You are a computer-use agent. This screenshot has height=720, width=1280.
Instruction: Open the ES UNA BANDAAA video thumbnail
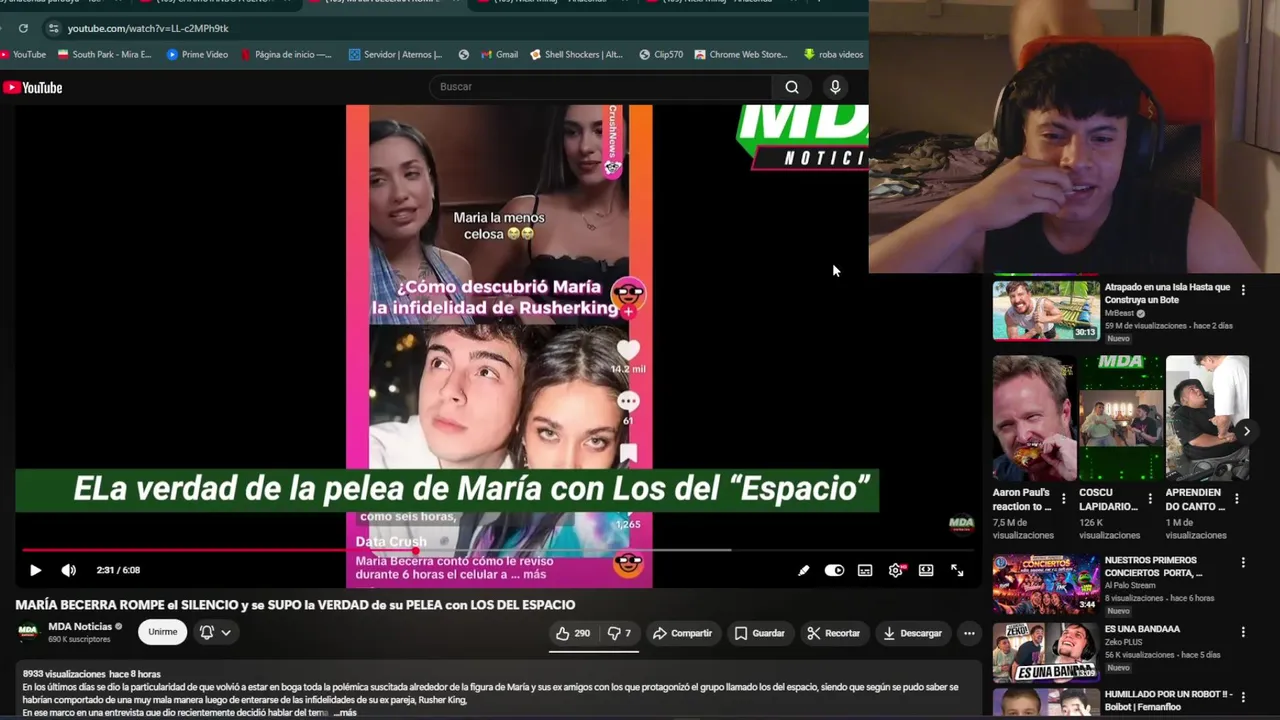point(1046,652)
